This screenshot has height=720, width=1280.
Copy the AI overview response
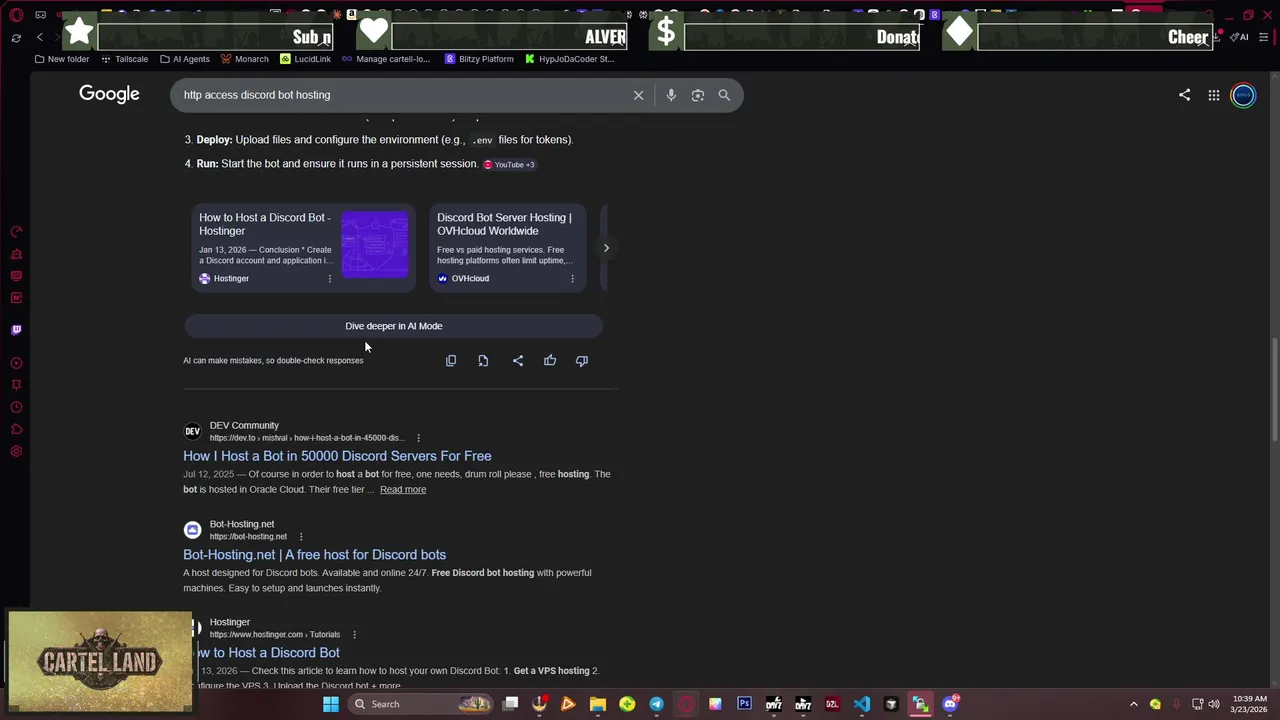451,360
